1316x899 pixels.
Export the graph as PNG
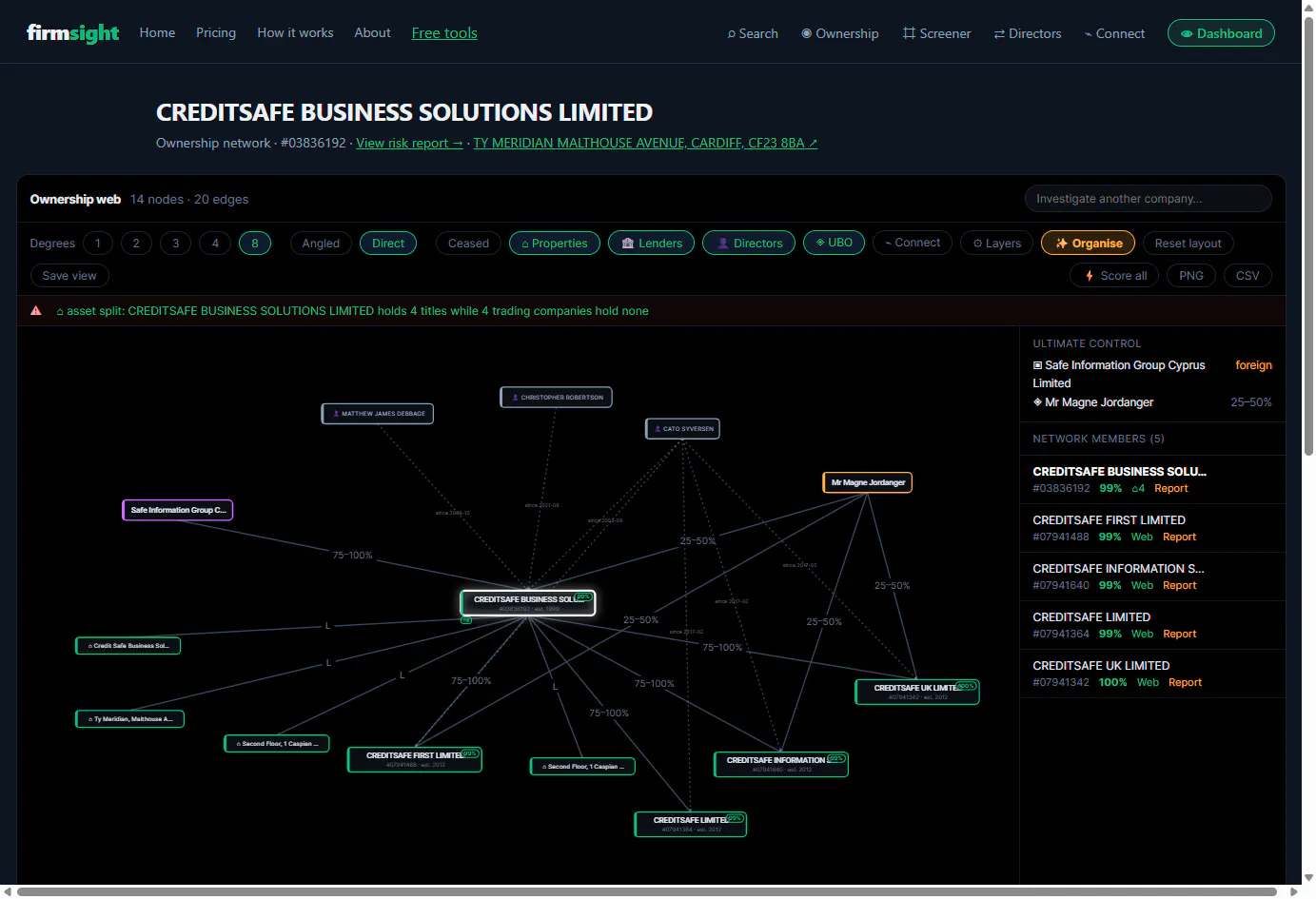click(x=1190, y=276)
